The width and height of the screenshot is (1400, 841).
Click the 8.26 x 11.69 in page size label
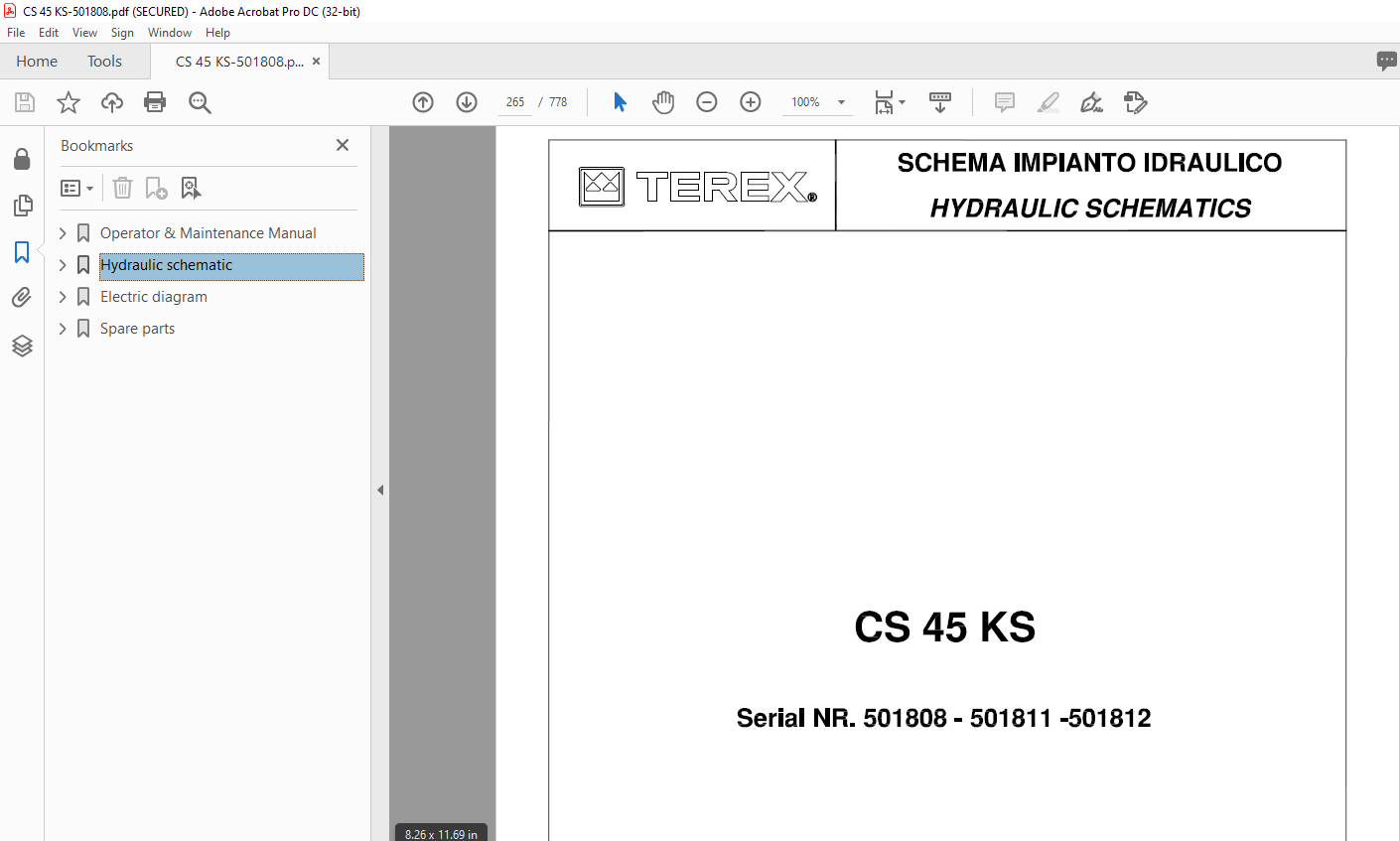(441, 834)
